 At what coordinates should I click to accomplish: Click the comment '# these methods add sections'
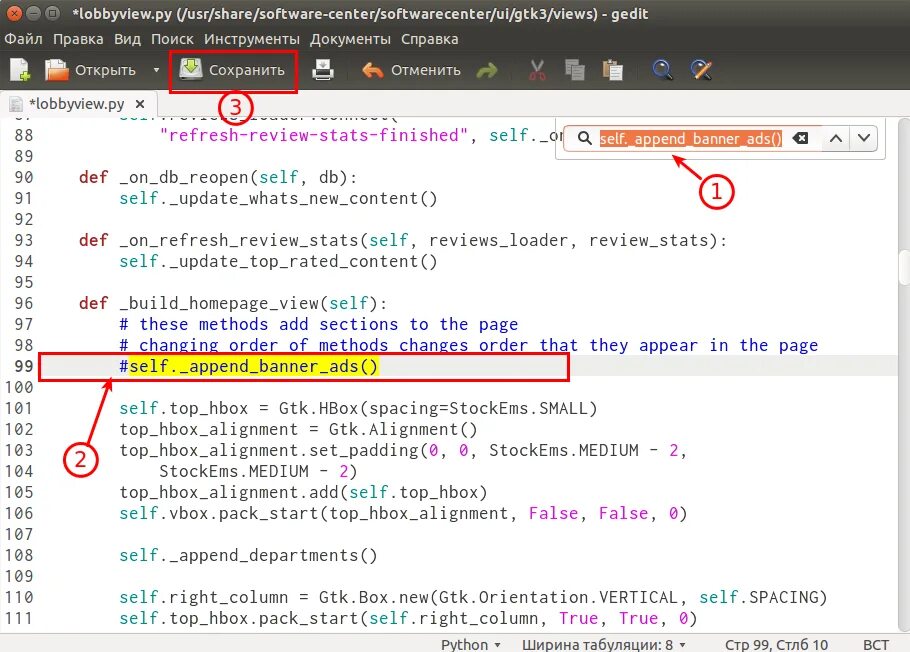click(319, 324)
